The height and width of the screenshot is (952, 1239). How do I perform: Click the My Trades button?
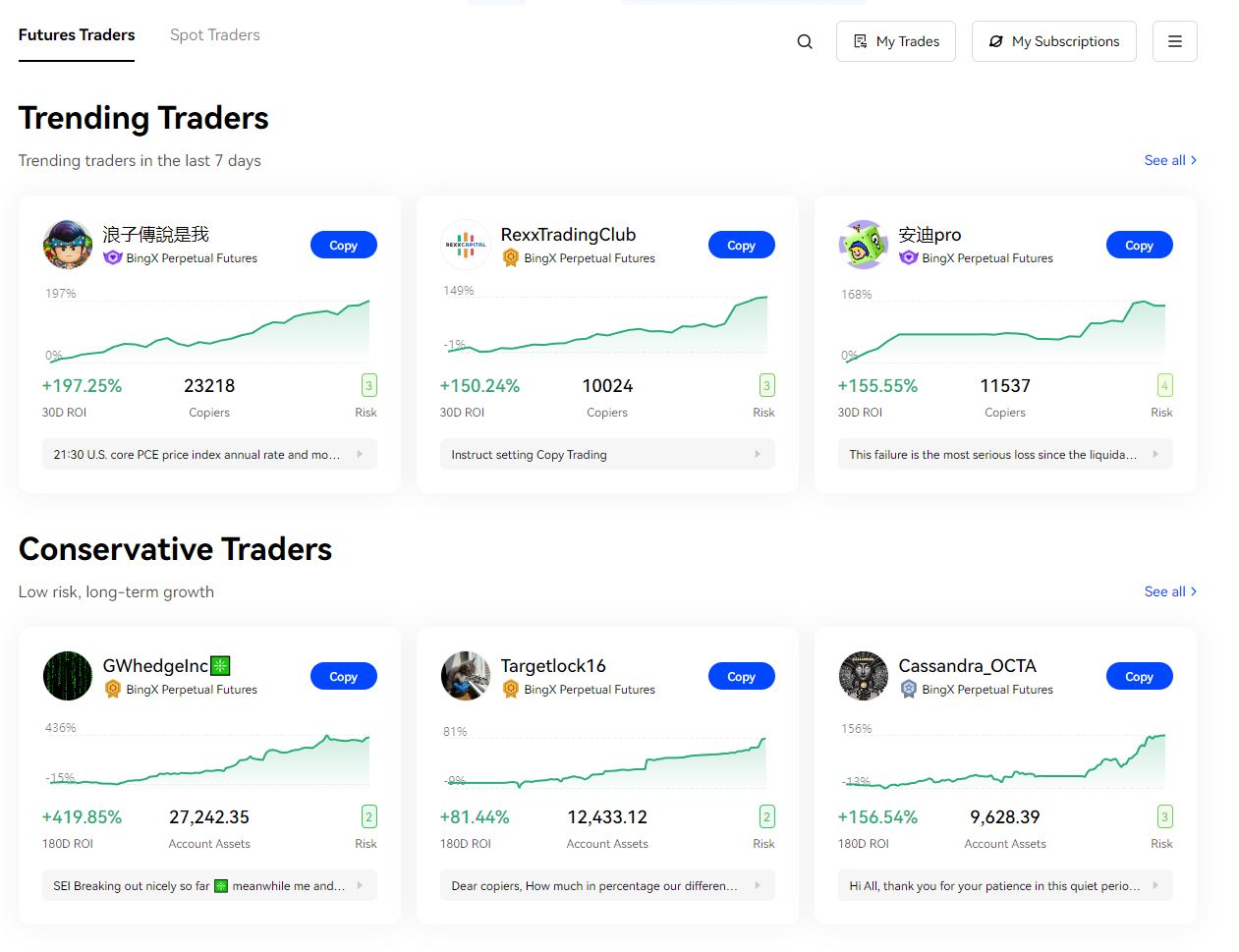[x=895, y=41]
